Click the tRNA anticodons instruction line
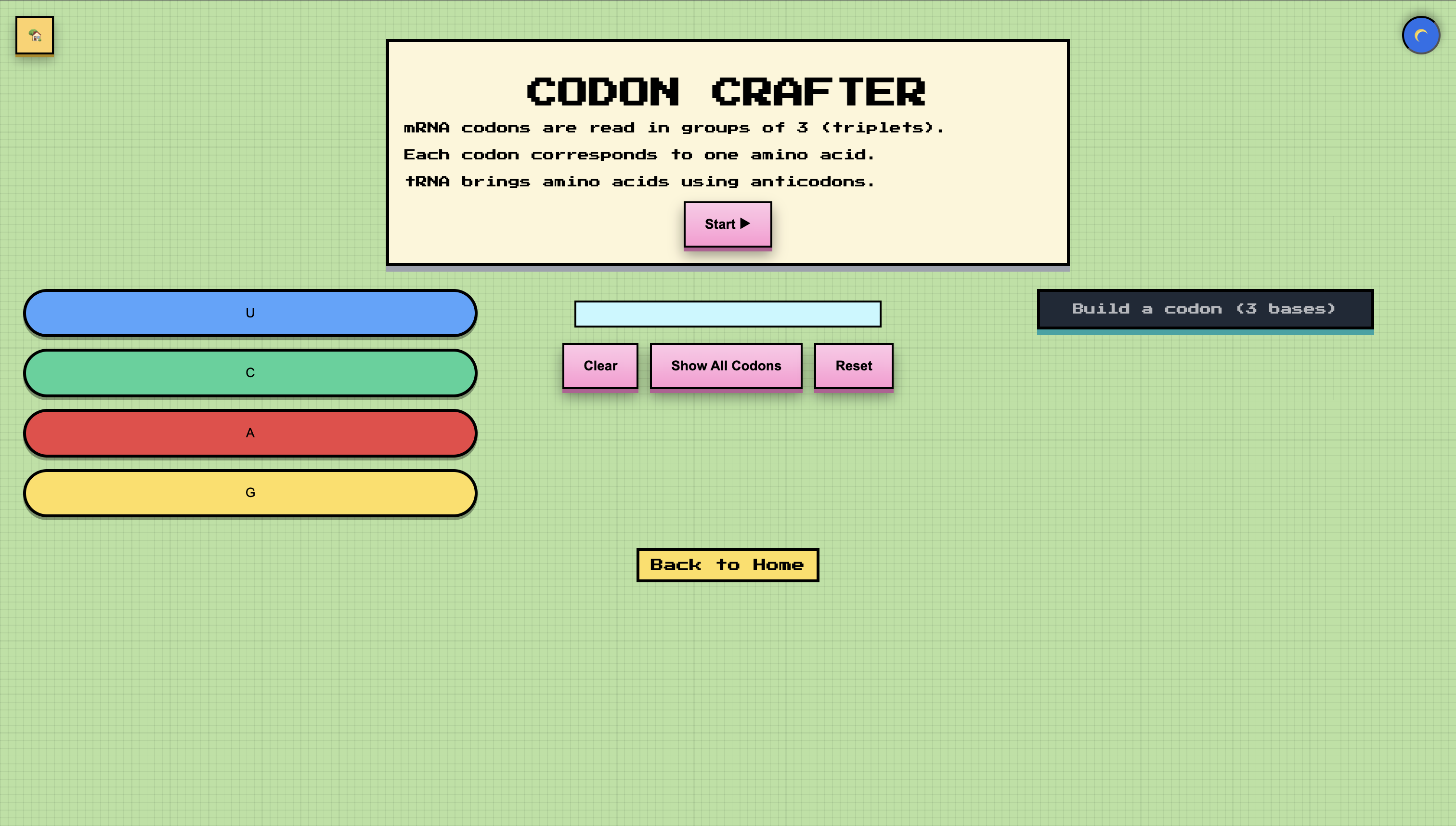This screenshot has height=826, width=1456. (639, 182)
